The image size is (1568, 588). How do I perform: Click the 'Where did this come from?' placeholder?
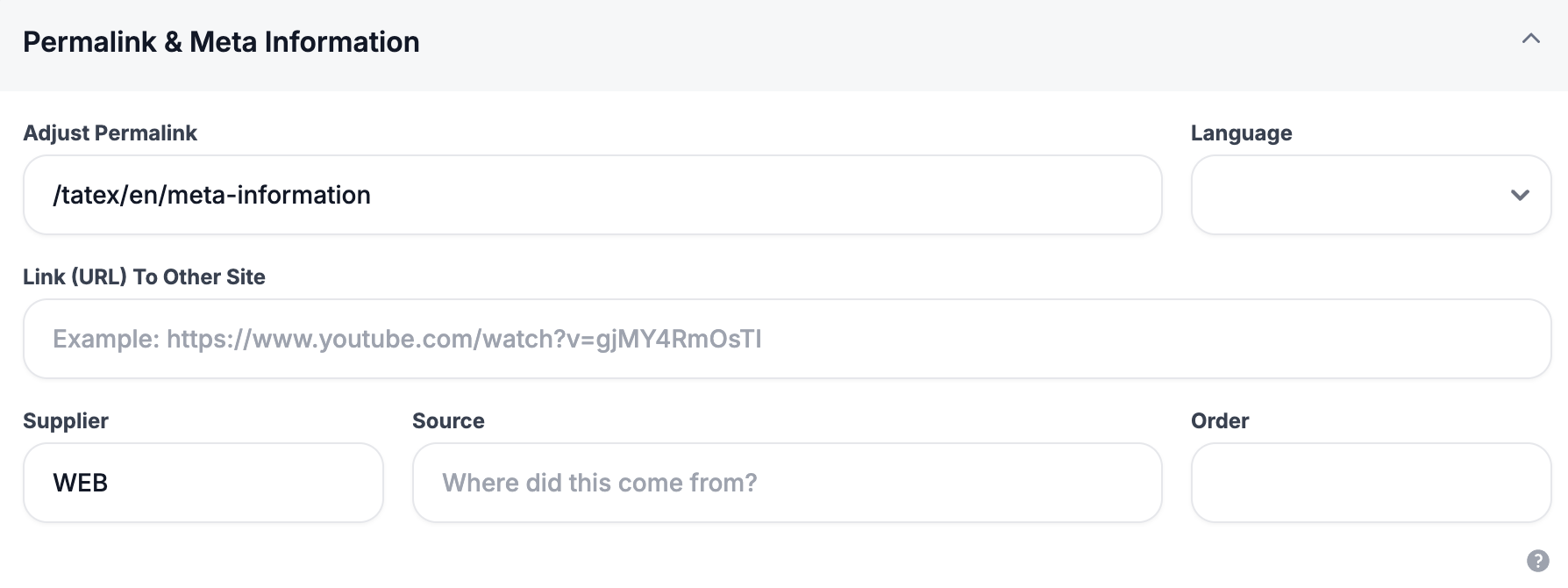click(x=599, y=483)
